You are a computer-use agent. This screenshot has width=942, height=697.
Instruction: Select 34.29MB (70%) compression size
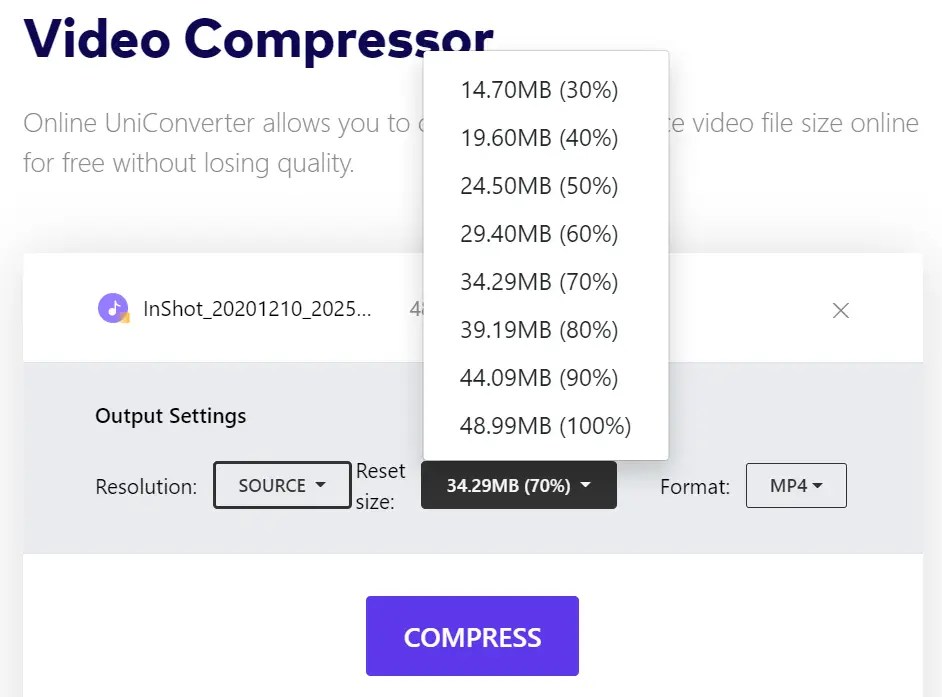click(539, 282)
